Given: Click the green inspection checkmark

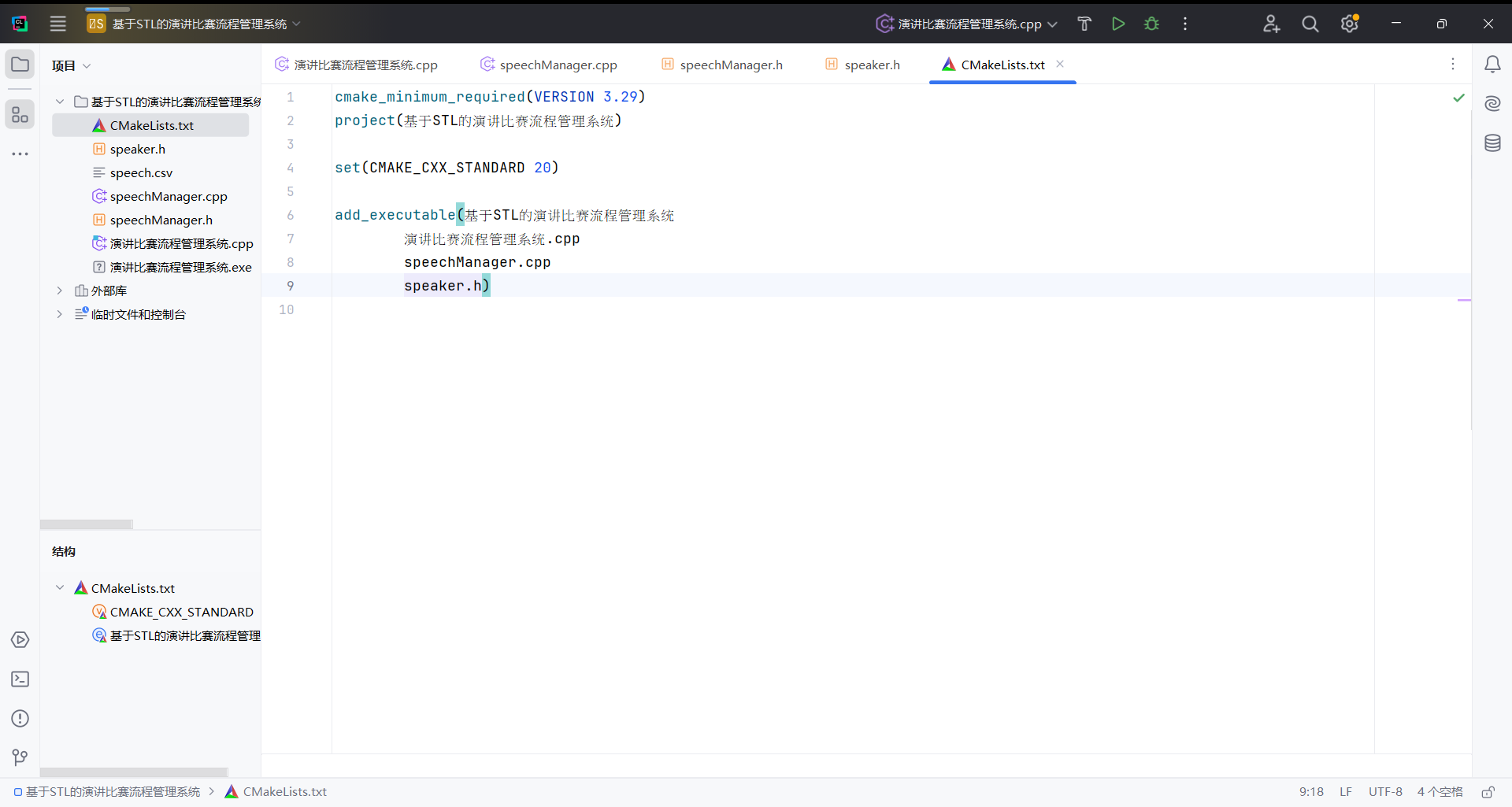Looking at the screenshot, I should pos(1458,98).
